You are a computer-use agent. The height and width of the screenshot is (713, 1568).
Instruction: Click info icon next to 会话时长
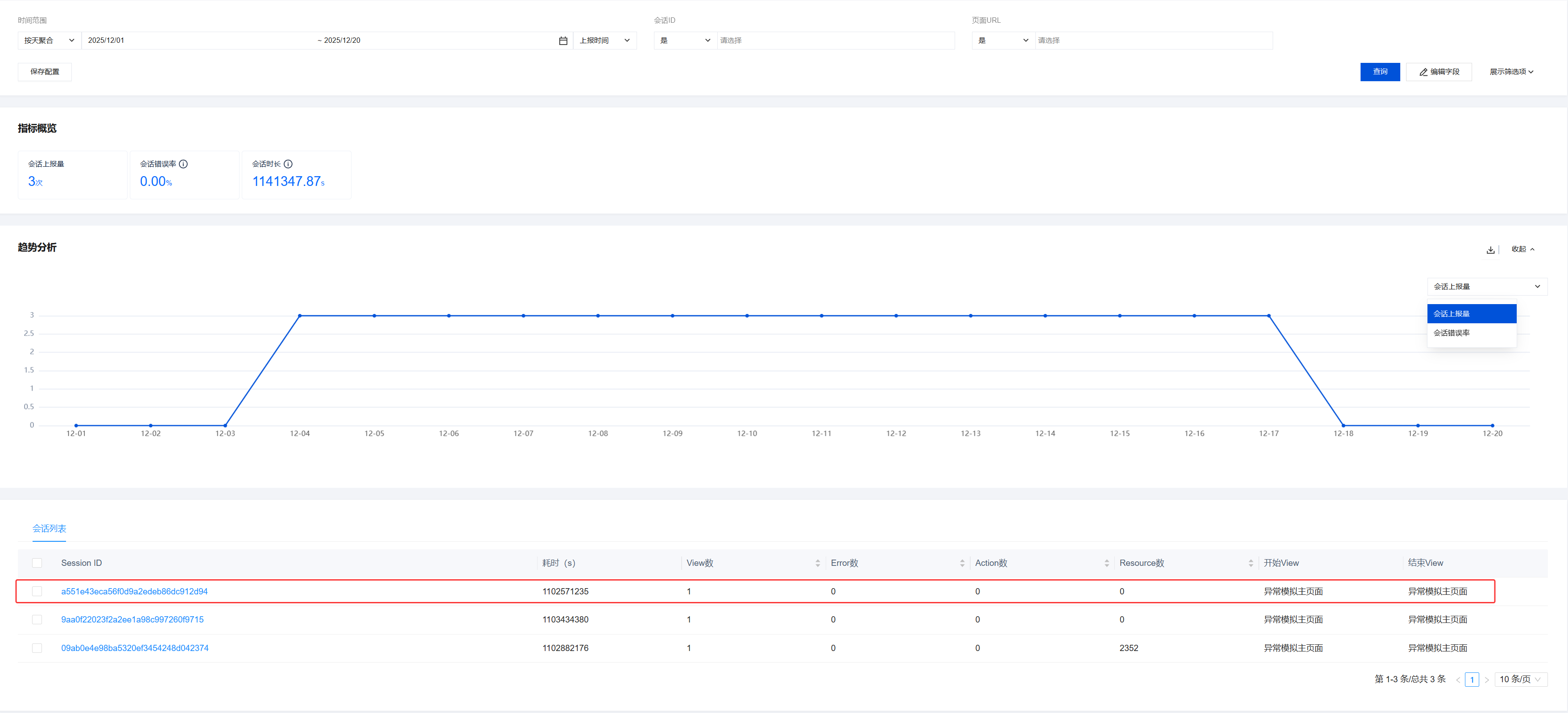point(289,164)
